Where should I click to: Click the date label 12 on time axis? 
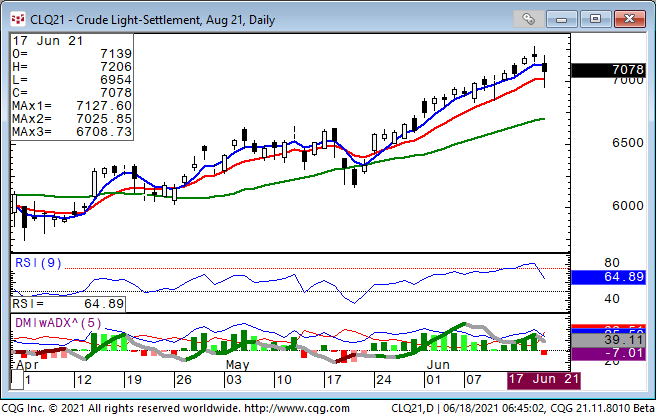point(84,380)
